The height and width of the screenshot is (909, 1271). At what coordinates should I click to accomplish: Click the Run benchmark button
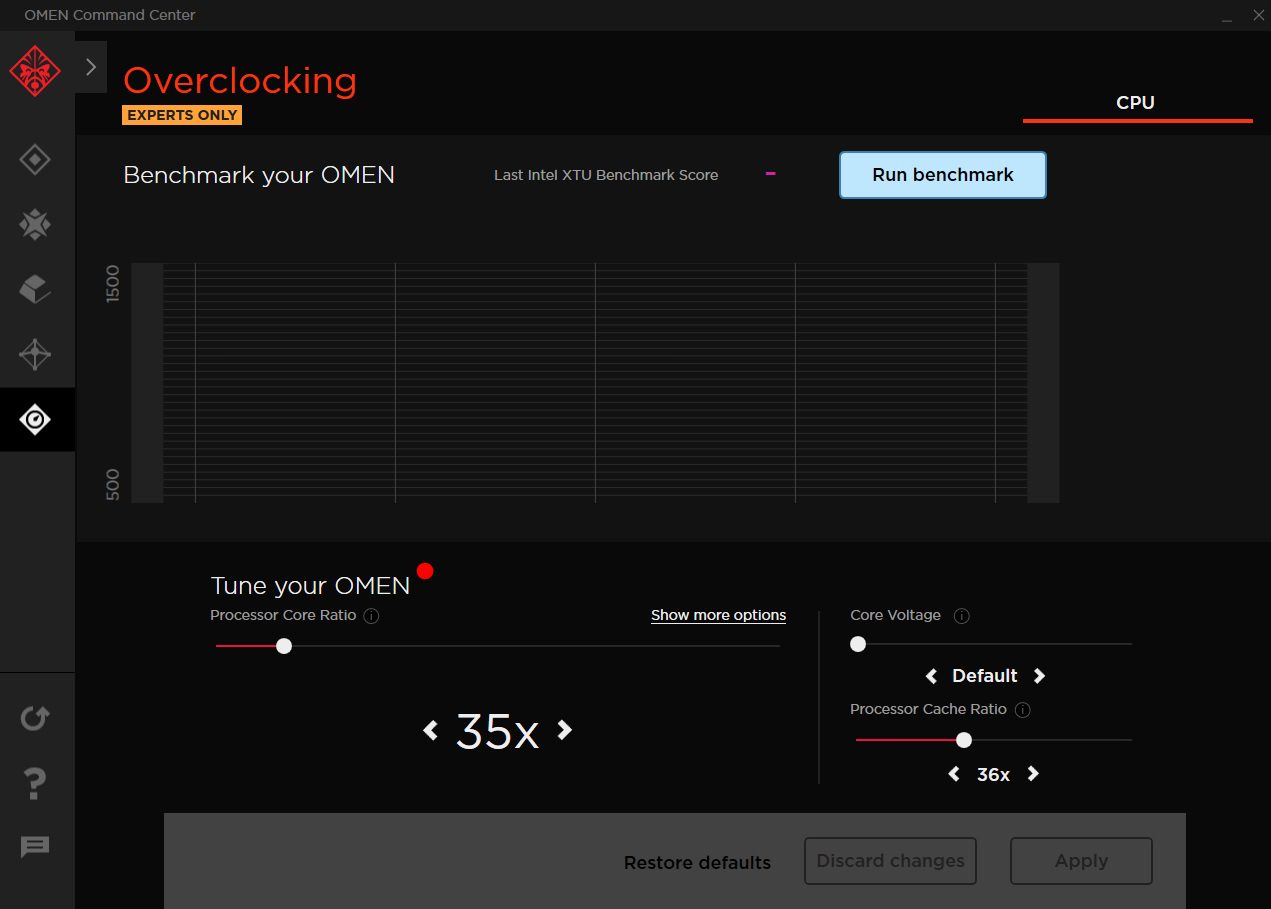pyautogui.click(x=943, y=175)
